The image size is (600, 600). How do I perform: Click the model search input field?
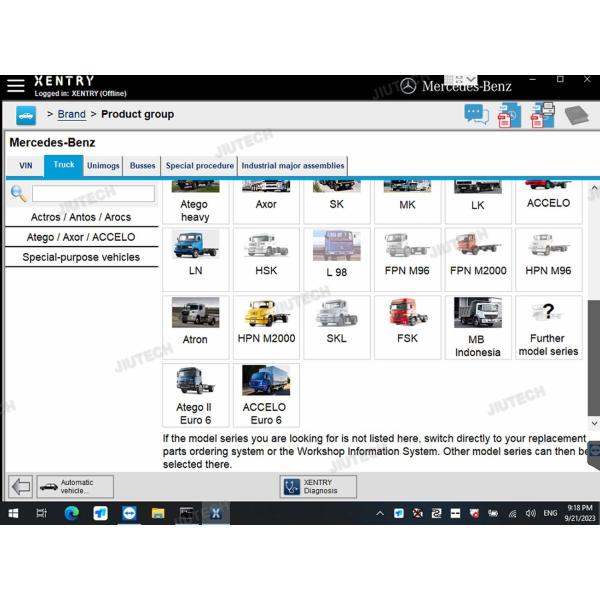pyautogui.click(x=93, y=194)
